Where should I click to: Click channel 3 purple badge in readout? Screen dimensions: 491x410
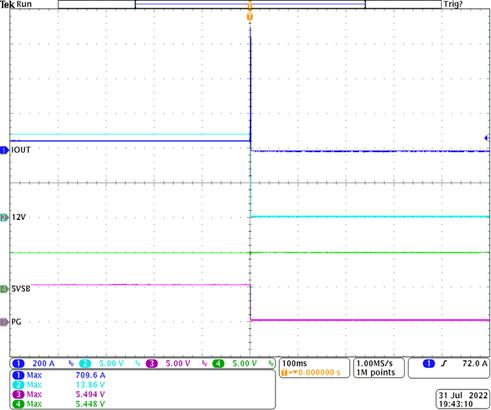coord(152,363)
